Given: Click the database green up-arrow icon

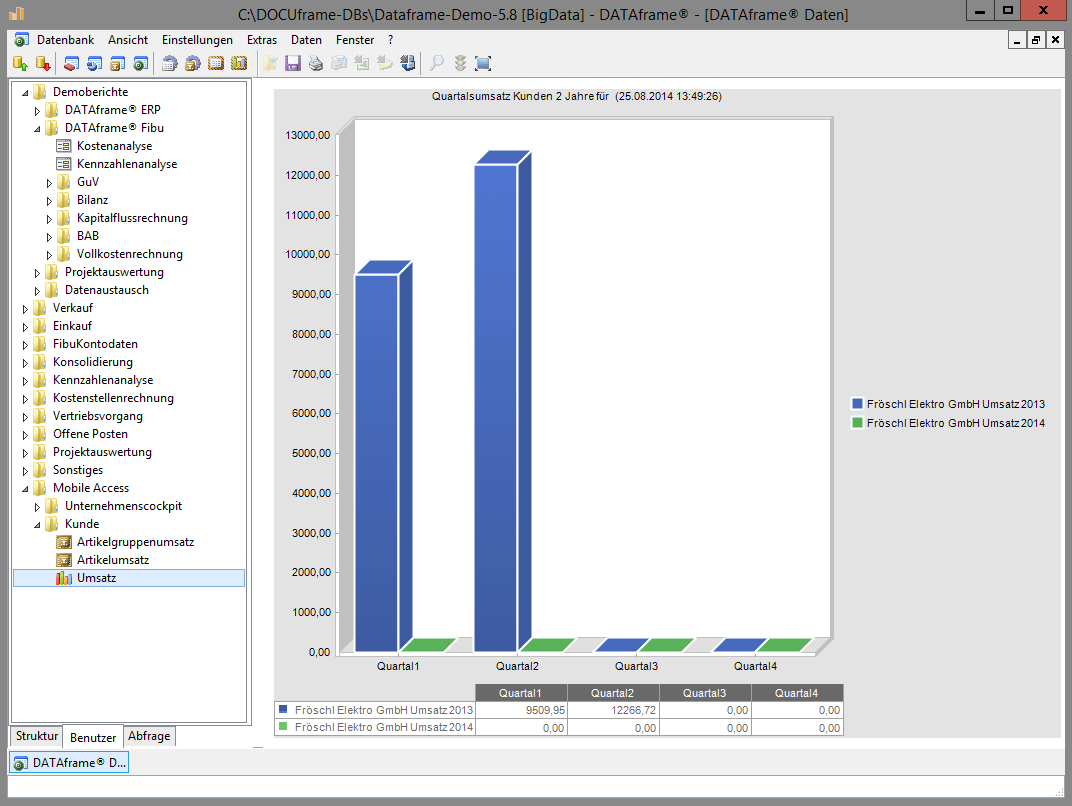Looking at the screenshot, I should 20,64.
